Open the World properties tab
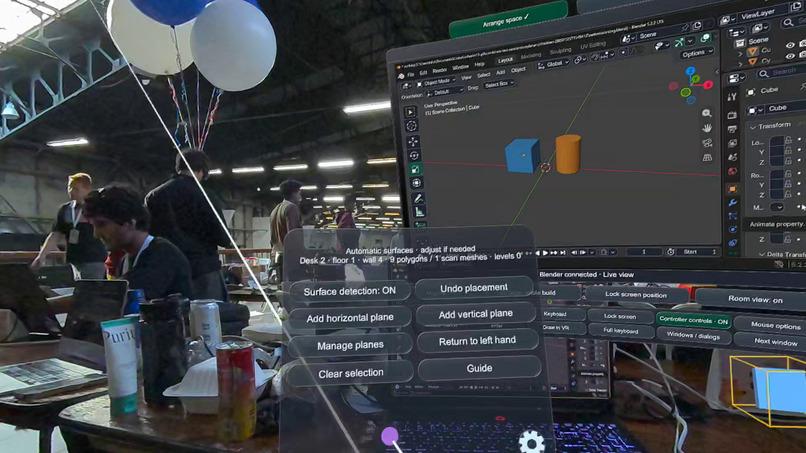Screen dimensions: 806x453 [732, 171]
